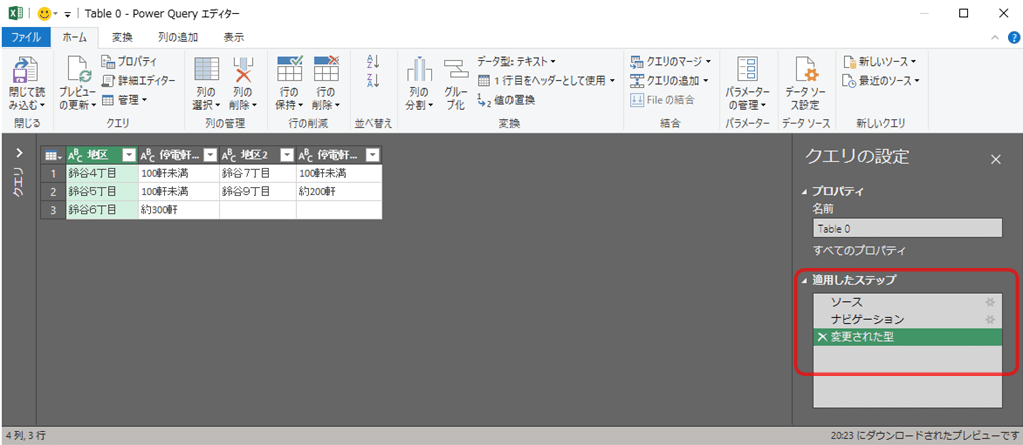Click the cell 鉢谷6丁目

coord(102,209)
